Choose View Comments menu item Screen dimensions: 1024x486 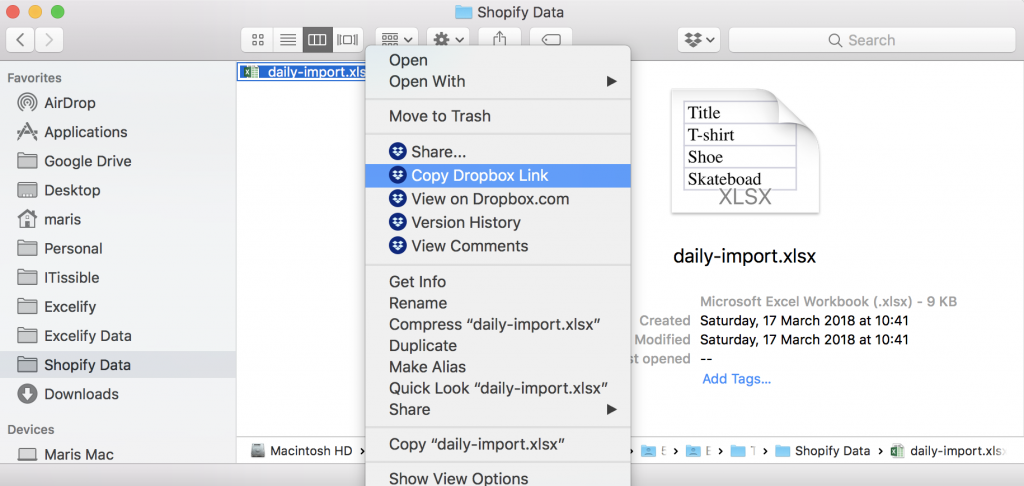[498, 246]
